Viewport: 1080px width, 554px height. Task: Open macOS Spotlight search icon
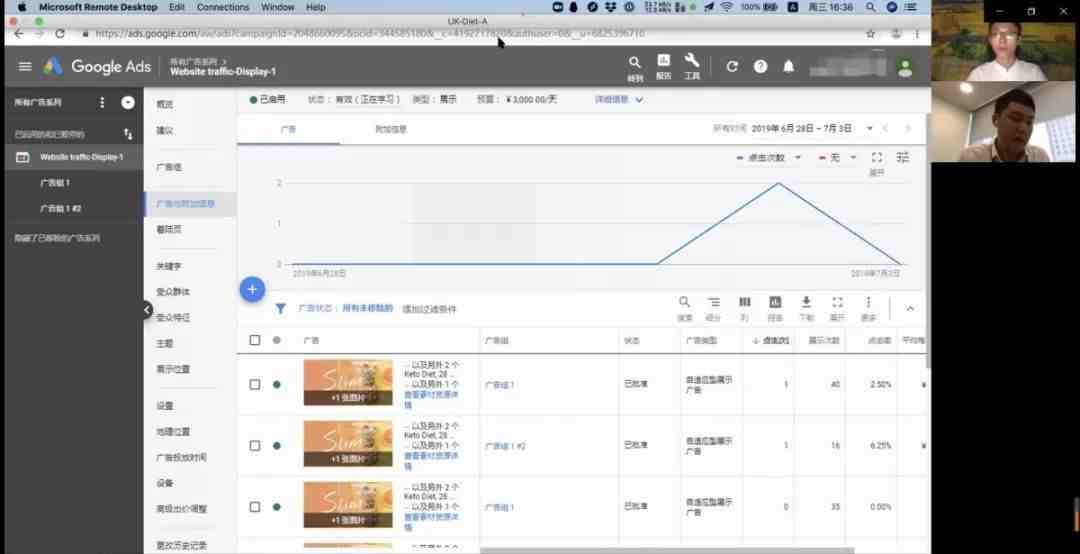[871, 7]
